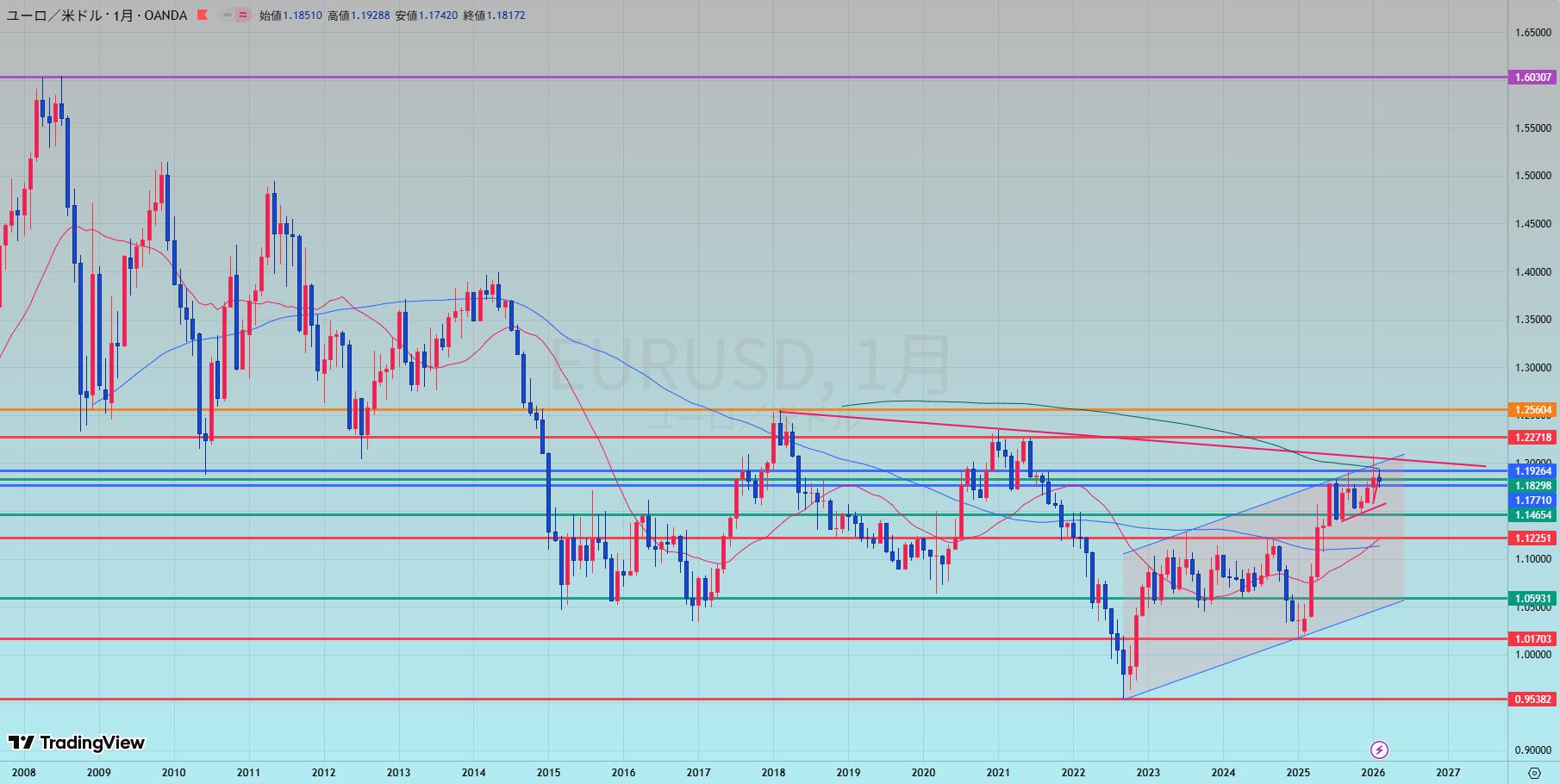Click the pink approximate-equal indicator icon

(x=243, y=15)
